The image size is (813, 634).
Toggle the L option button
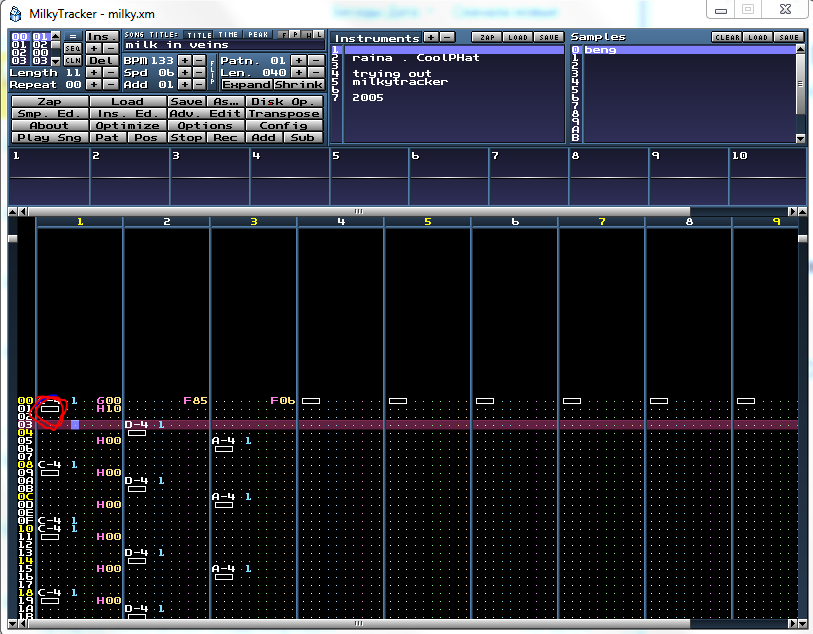coord(319,35)
